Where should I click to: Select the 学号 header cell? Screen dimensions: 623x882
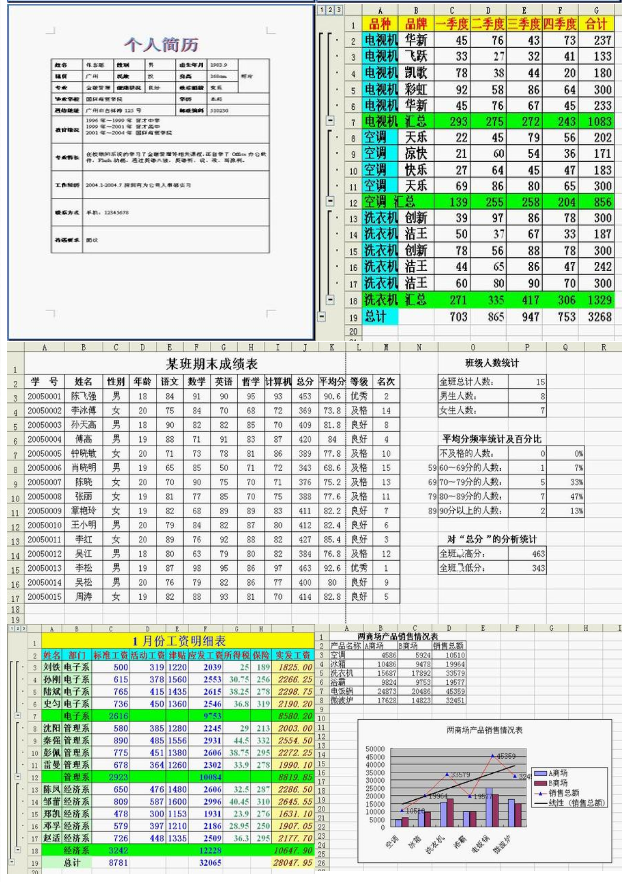click(44, 381)
